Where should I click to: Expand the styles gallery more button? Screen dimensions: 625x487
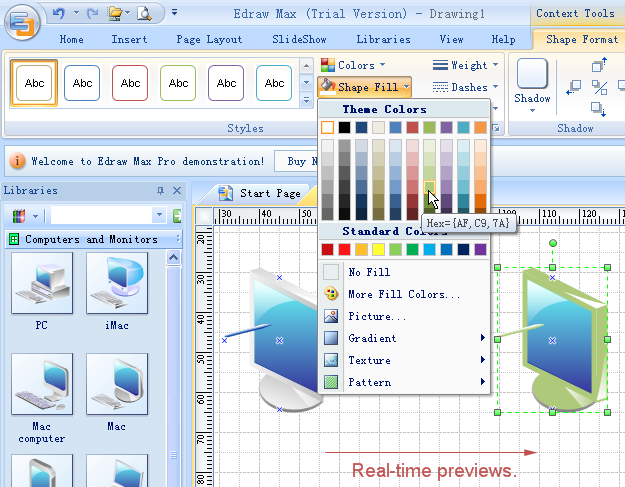click(306, 100)
